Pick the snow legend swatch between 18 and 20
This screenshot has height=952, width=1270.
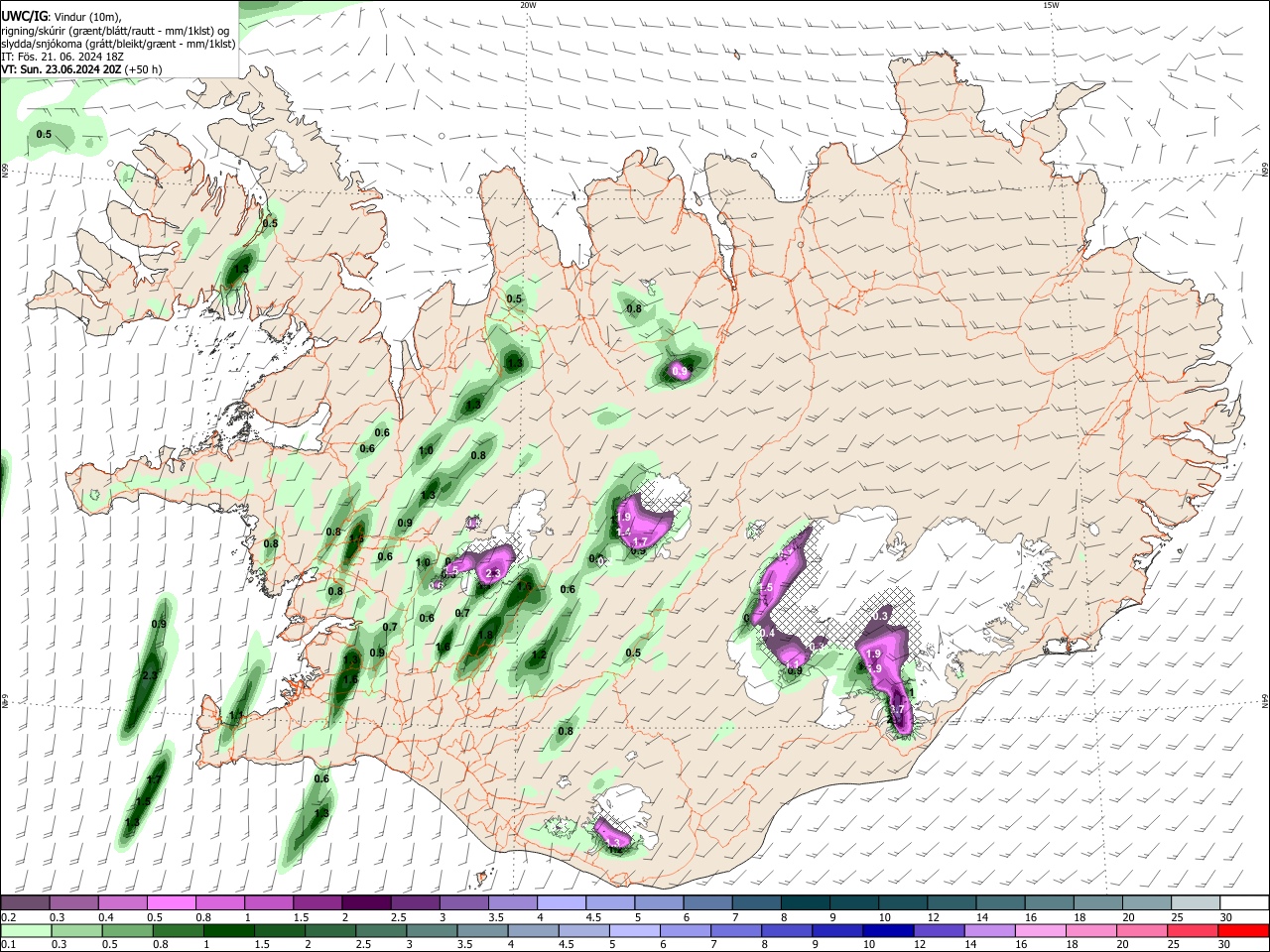point(1098,902)
